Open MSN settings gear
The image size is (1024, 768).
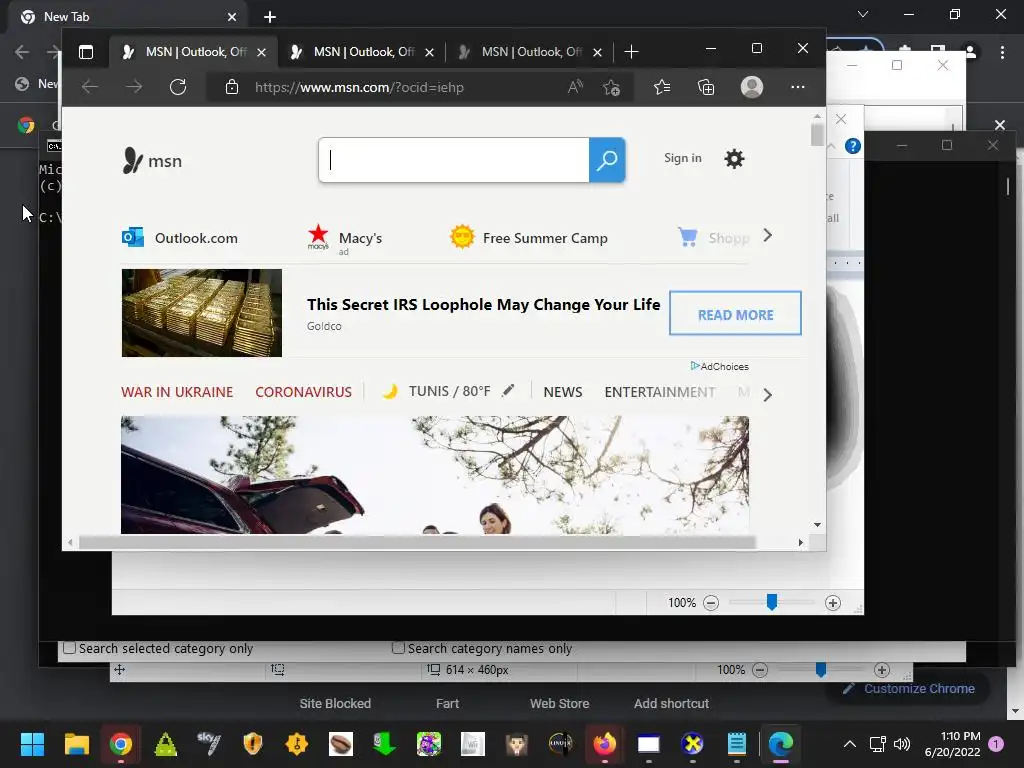point(734,159)
